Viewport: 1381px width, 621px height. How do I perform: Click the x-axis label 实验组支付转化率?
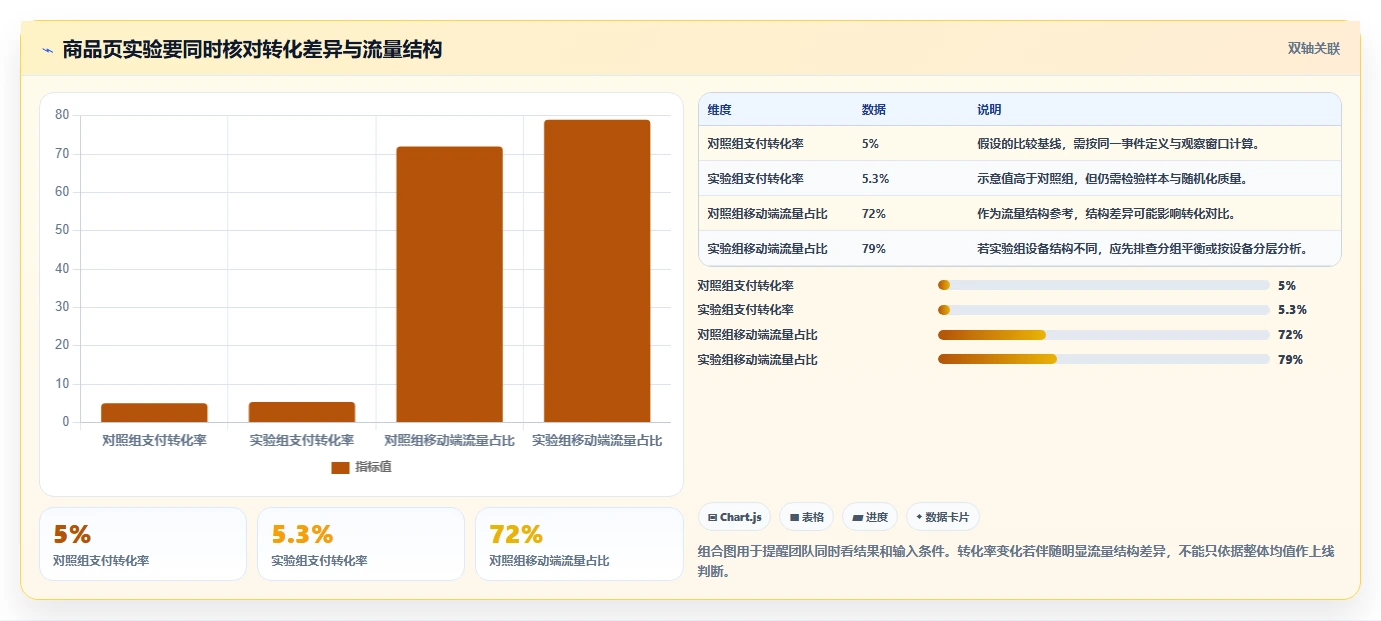[x=302, y=440]
